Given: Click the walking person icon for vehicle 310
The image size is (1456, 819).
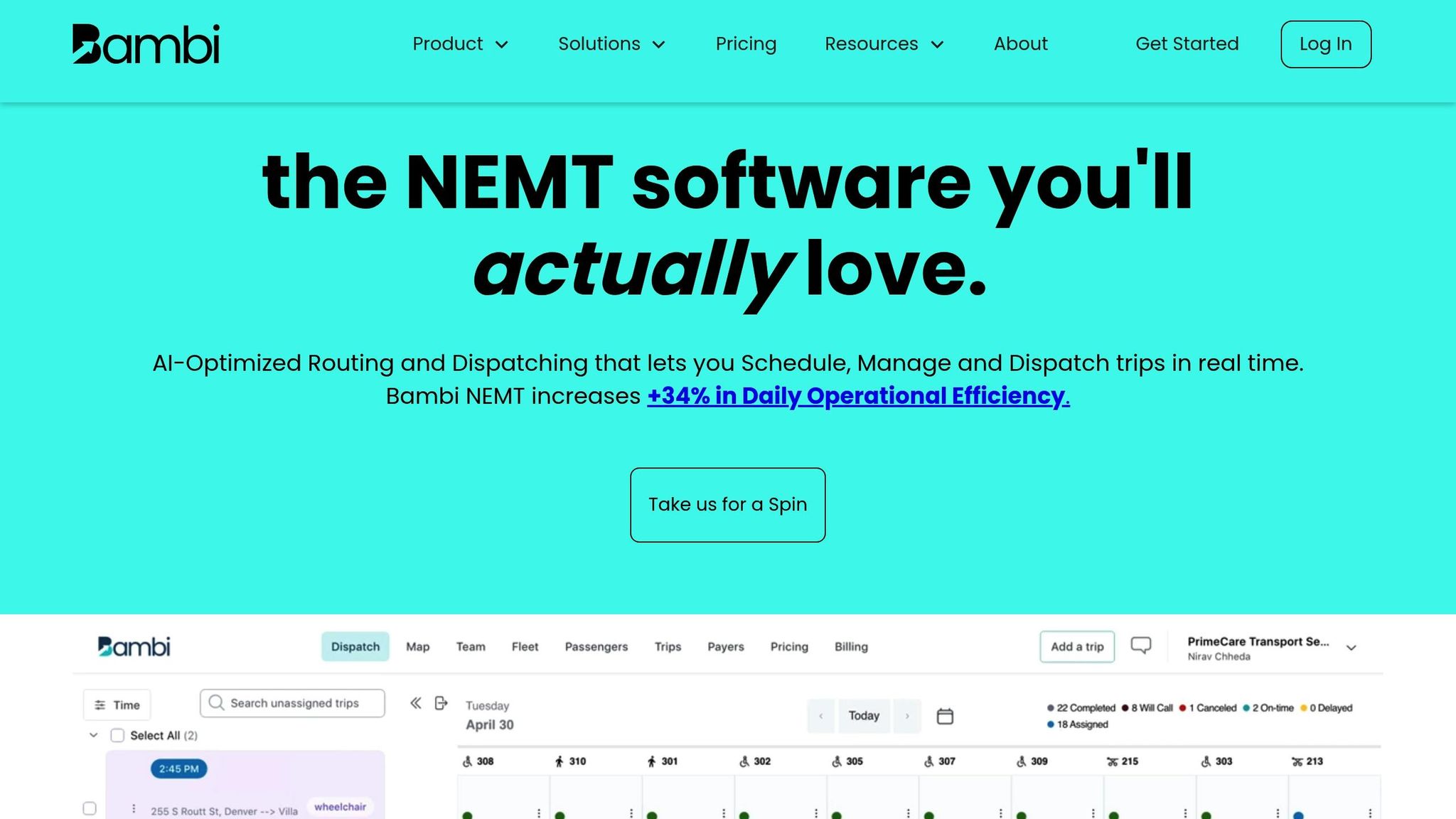Looking at the screenshot, I should click(x=560, y=761).
